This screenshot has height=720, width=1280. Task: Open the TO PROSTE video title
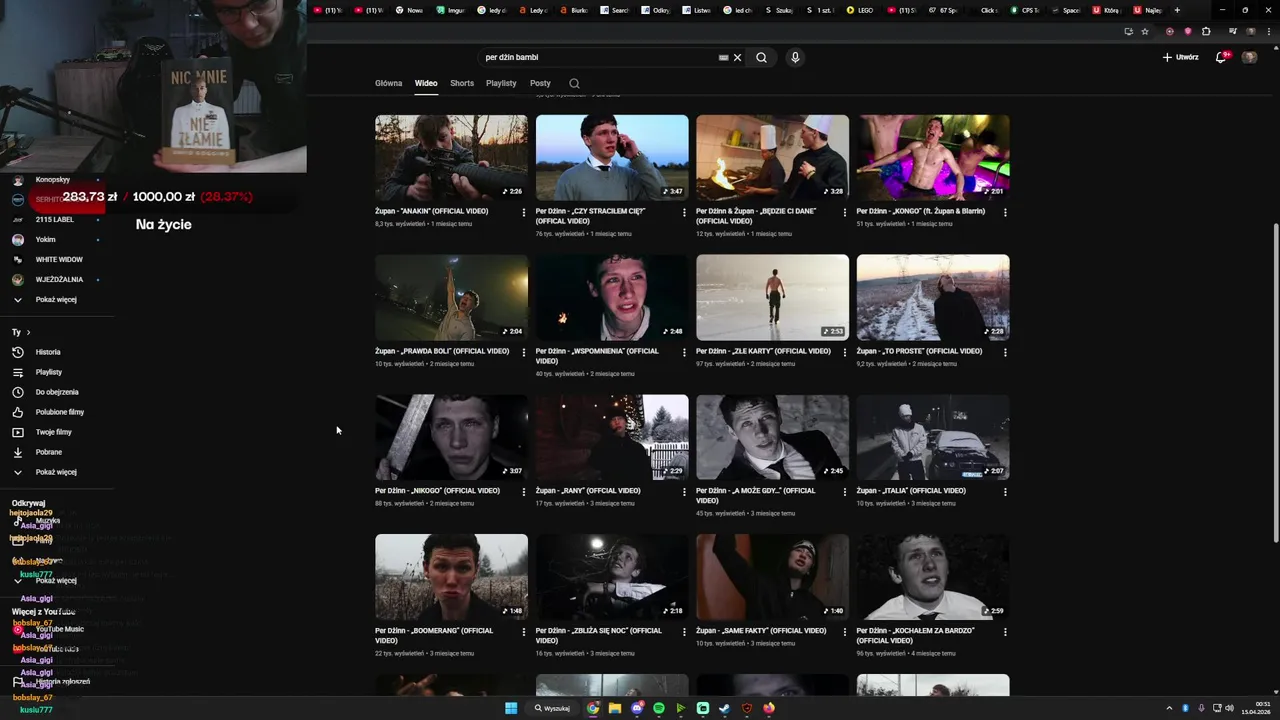tap(919, 351)
